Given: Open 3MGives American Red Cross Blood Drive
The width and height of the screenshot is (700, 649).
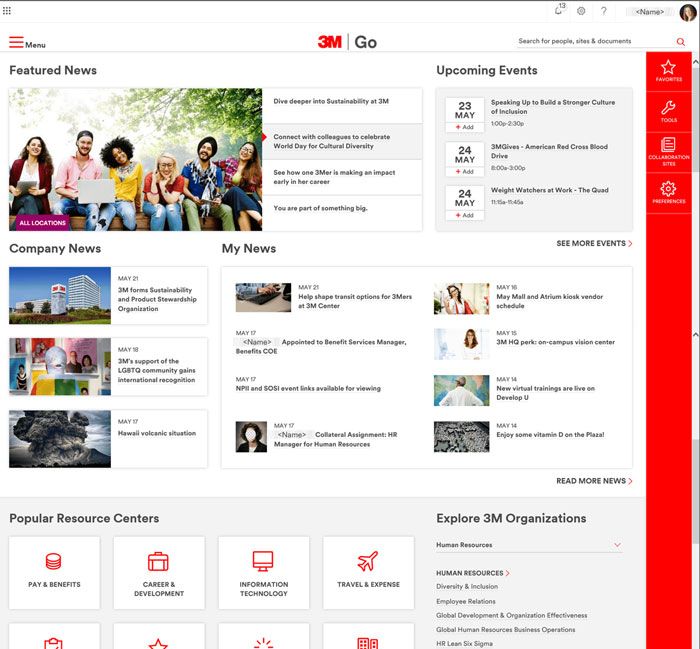Looking at the screenshot, I should click(x=549, y=151).
